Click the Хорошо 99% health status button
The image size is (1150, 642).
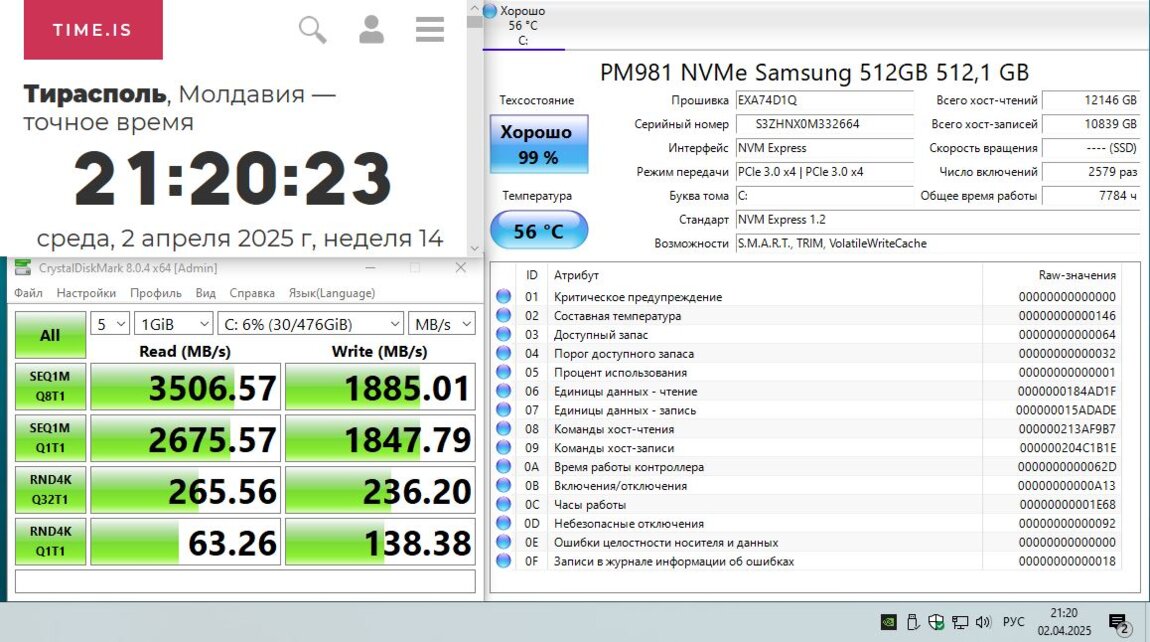pyautogui.click(x=538, y=145)
